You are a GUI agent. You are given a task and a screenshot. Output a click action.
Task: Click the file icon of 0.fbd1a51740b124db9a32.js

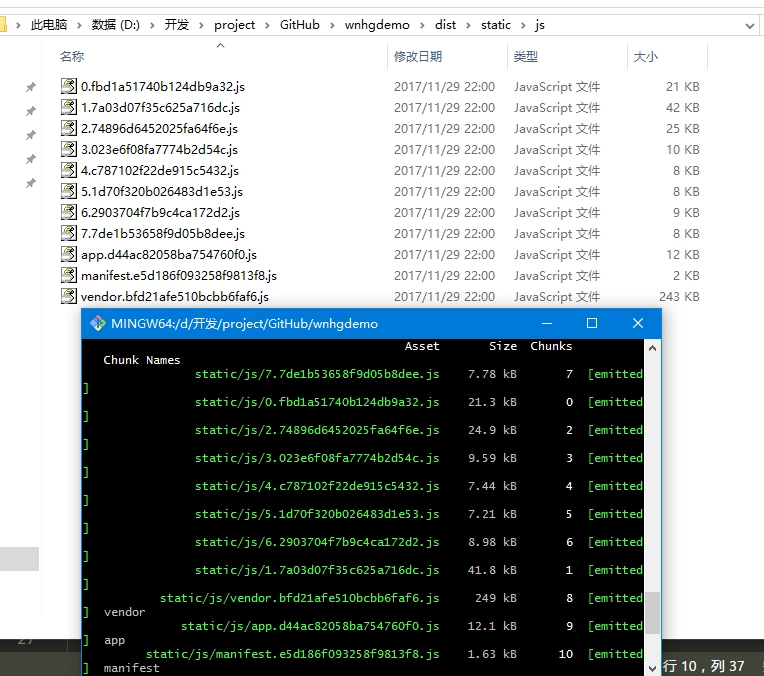(69, 86)
